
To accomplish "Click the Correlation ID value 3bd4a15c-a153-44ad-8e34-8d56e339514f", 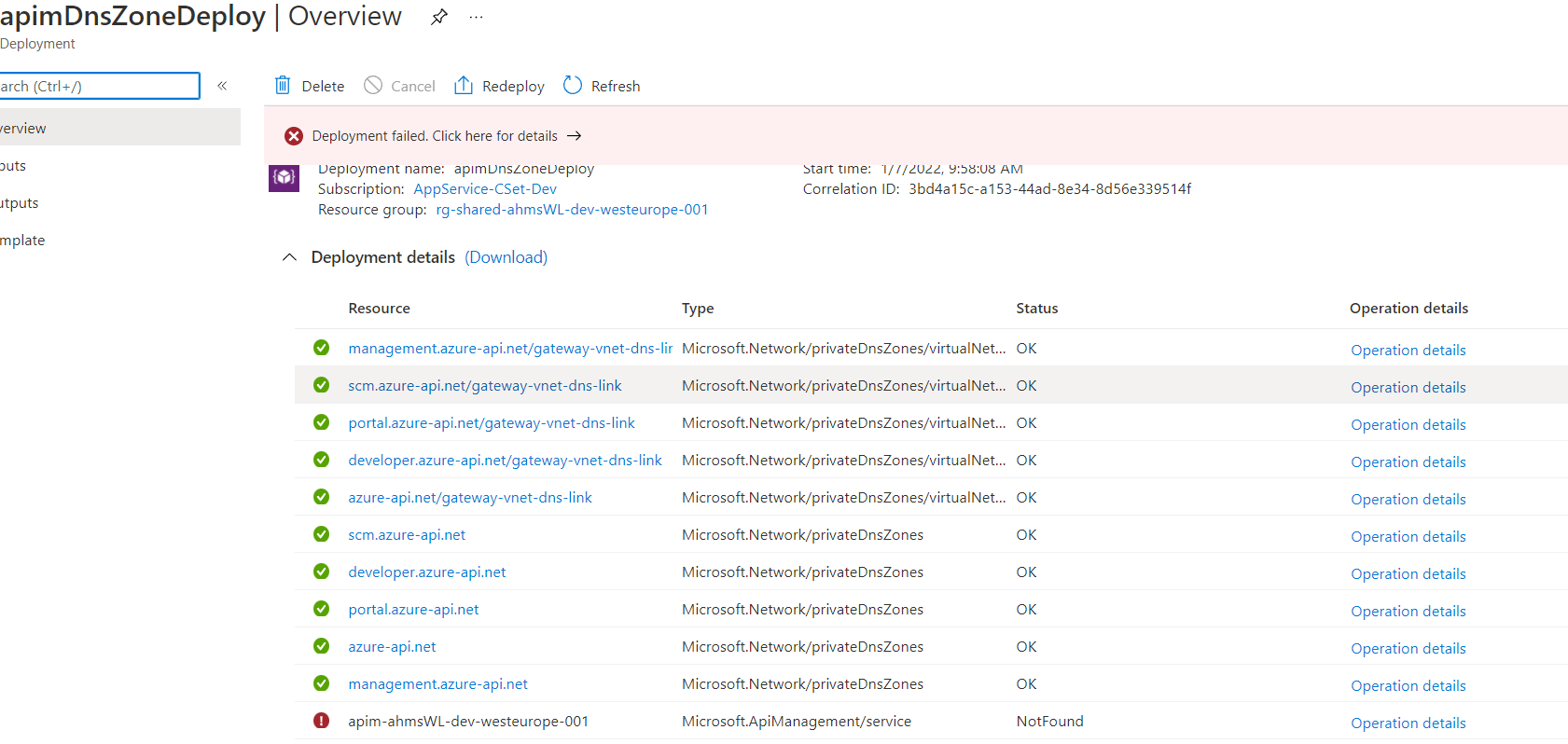I will (x=1050, y=188).
